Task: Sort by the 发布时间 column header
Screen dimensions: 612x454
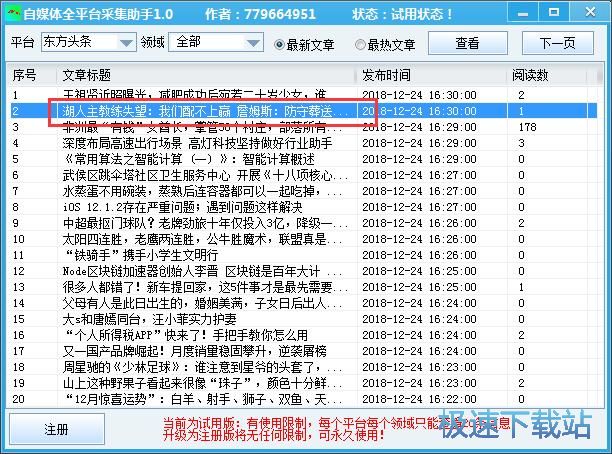Action: coord(432,75)
